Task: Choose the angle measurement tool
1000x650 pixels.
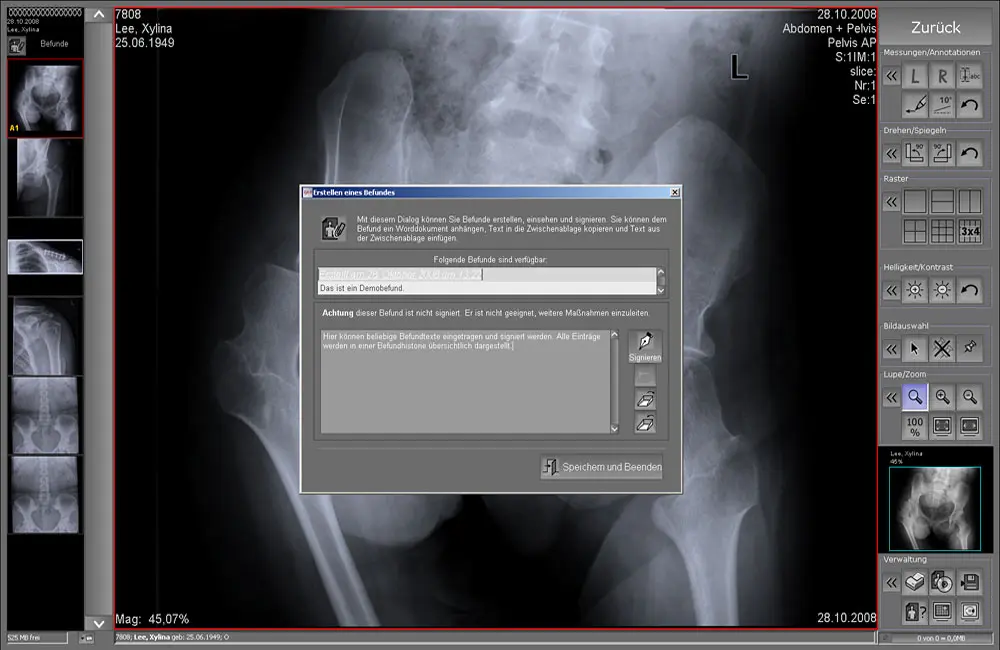Action: click(942, 103)
